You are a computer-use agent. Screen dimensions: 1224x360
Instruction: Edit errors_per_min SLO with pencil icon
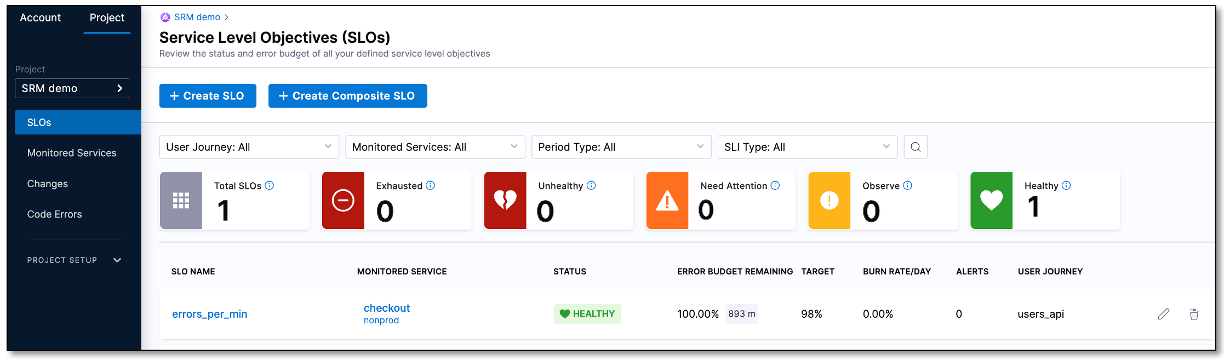coord(1163,314)
